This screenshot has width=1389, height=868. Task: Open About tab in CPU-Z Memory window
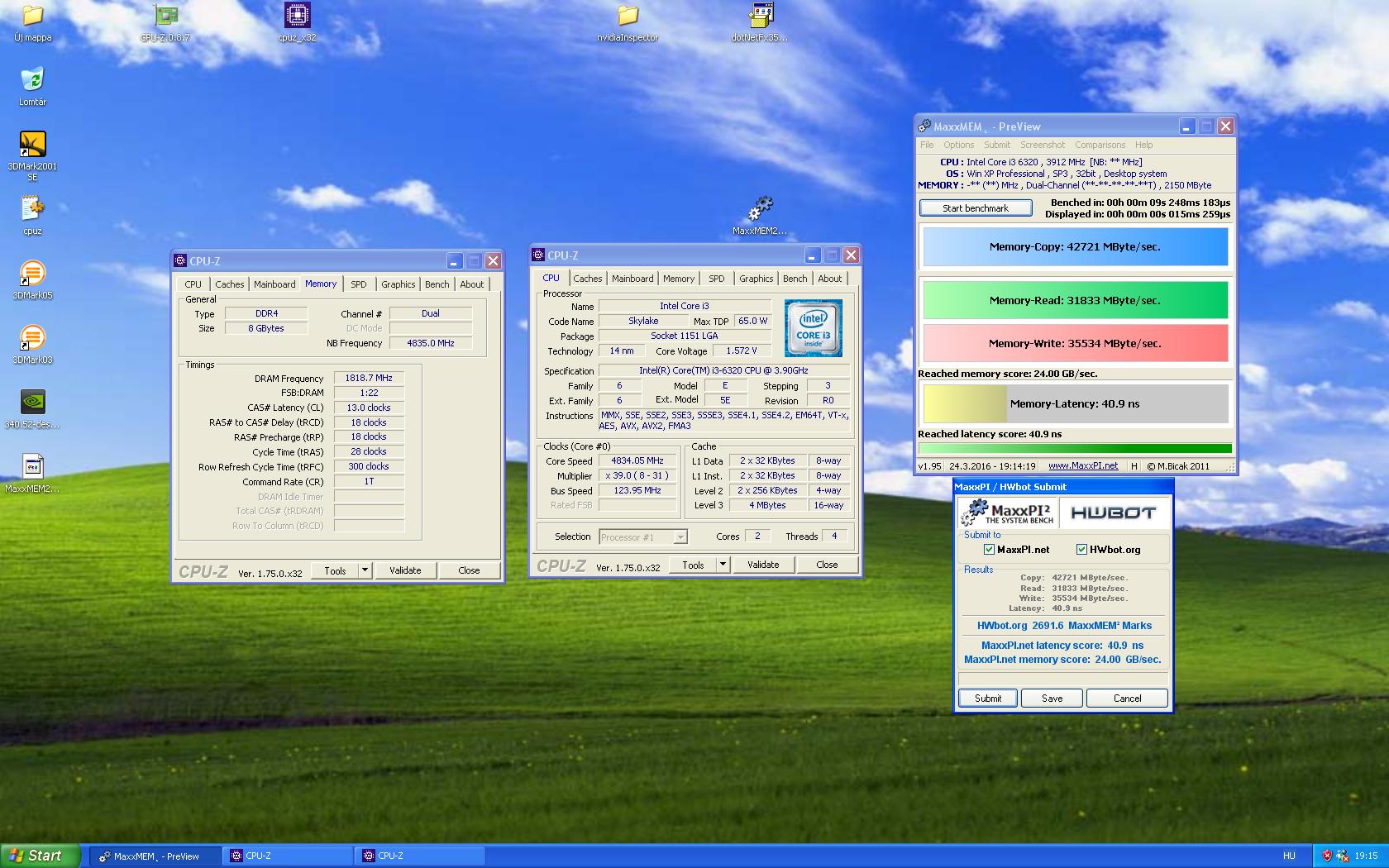tap(471, 284)
